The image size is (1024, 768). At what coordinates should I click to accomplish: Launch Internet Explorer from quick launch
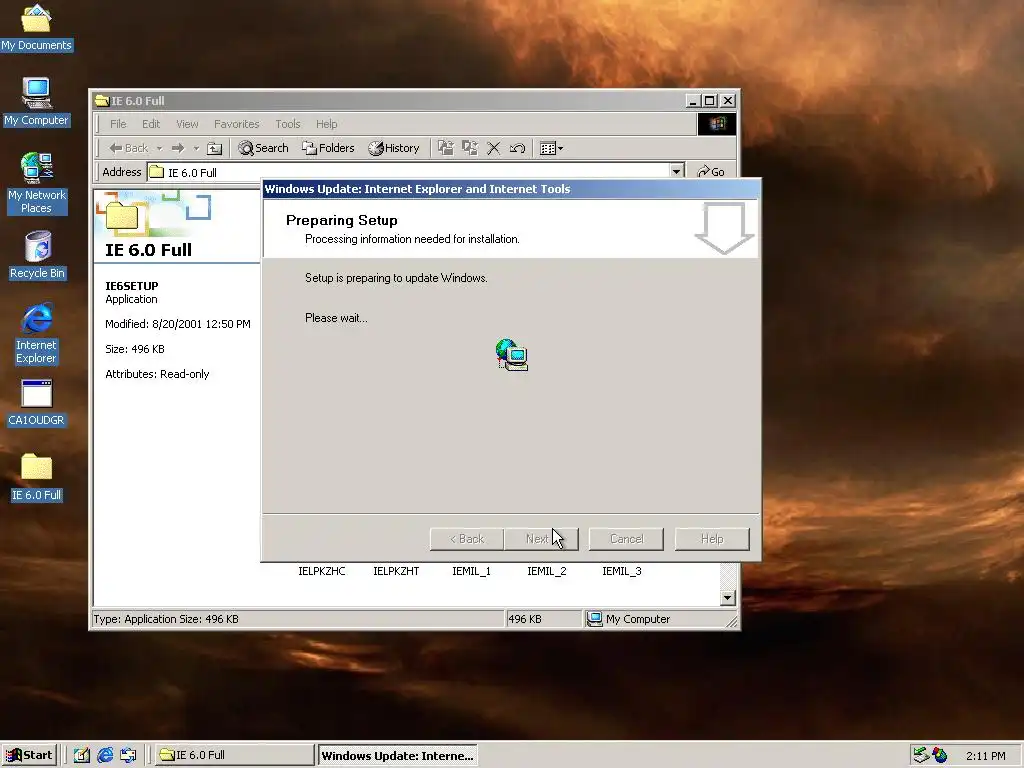point(105,756)
